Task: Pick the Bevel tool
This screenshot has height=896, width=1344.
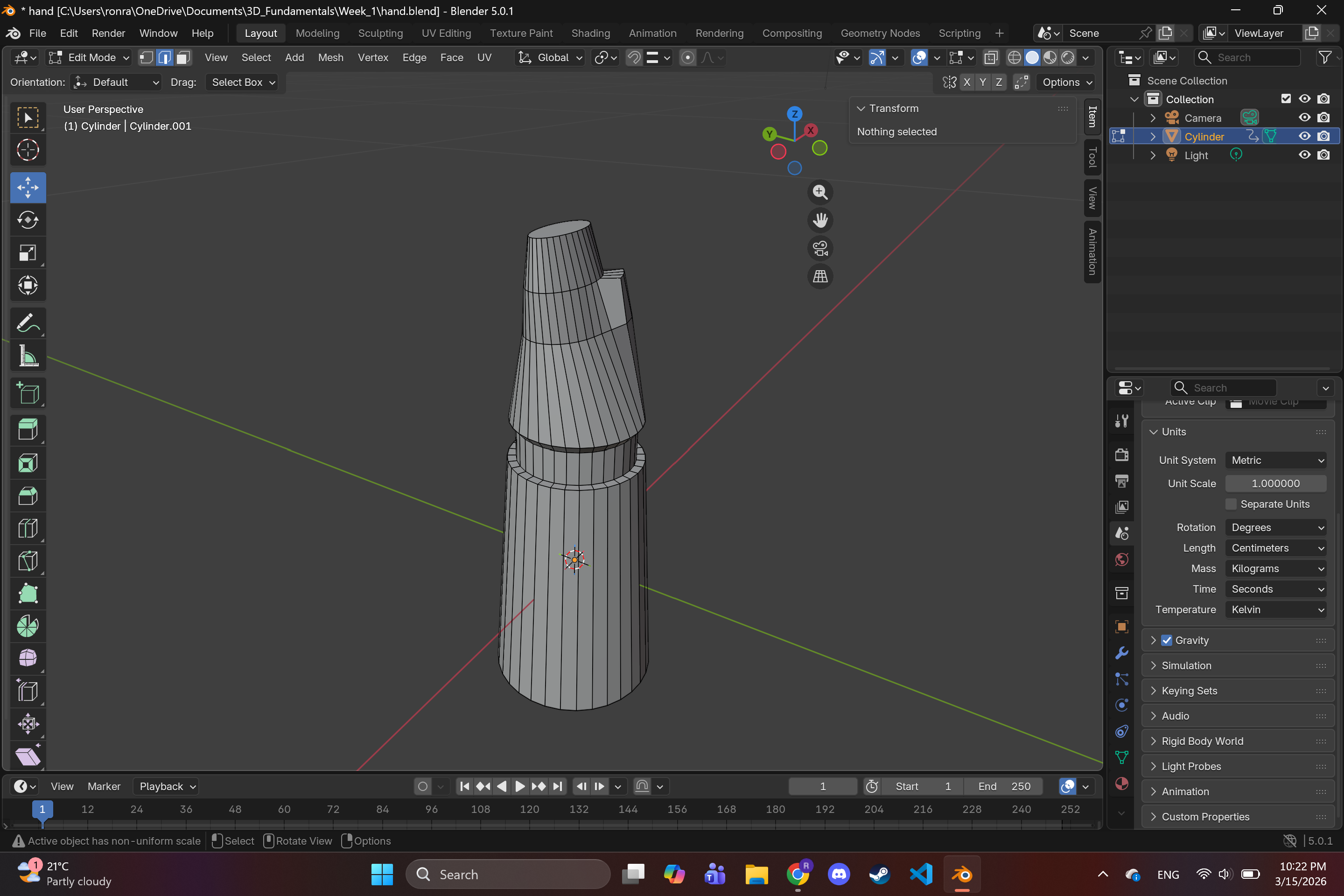Action: [28, 496]
